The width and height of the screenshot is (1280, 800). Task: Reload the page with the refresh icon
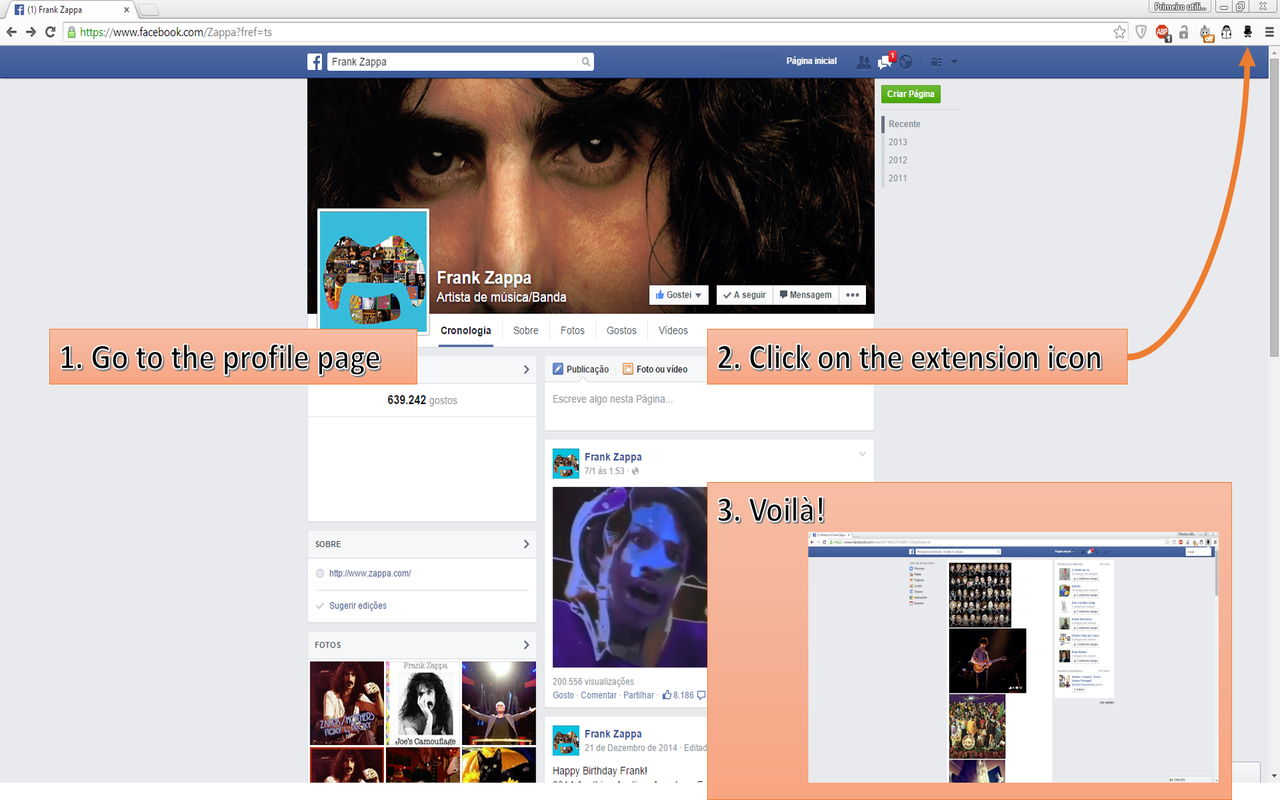tap(50, 32)
